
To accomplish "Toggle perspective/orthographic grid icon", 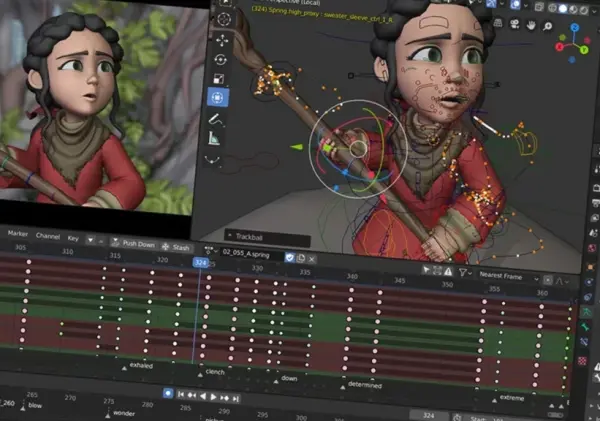I will point(498,23).
